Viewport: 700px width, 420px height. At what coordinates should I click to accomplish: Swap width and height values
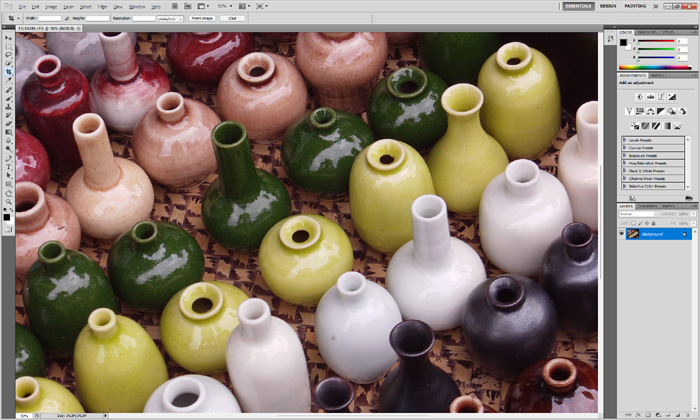(x=67, y=18)
